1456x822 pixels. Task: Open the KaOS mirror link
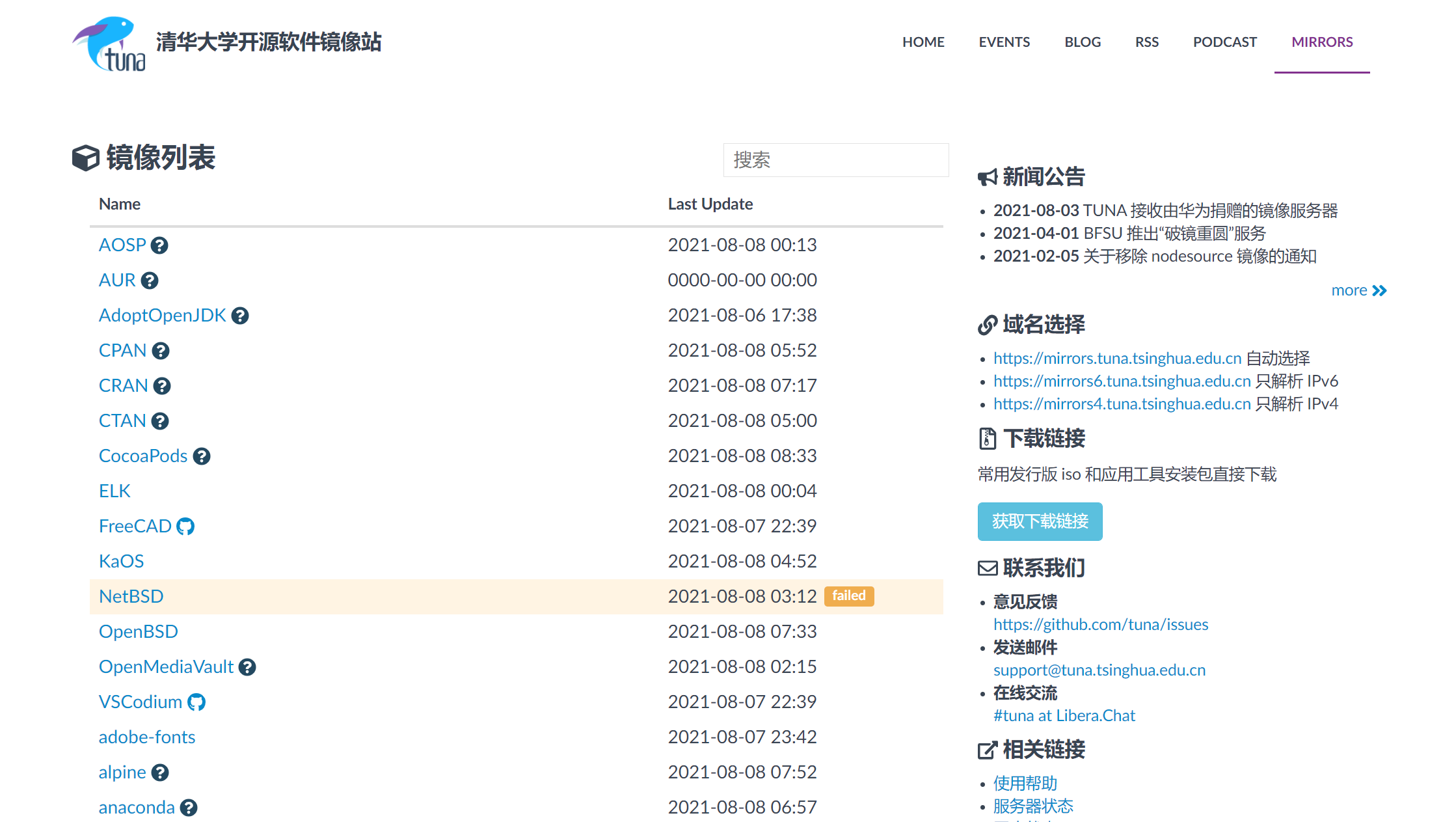tap(121, 561)
